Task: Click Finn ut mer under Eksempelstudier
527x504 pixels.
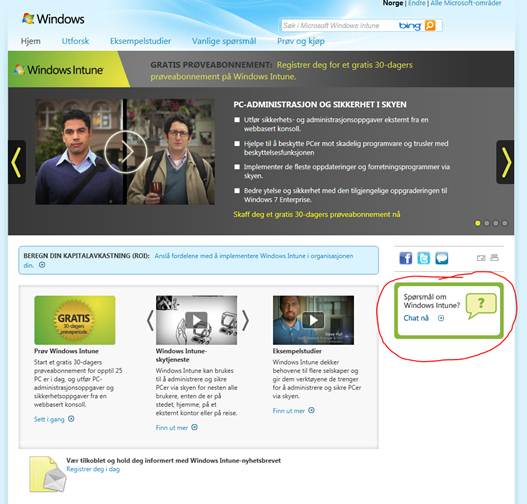Action: coord(289,411)
